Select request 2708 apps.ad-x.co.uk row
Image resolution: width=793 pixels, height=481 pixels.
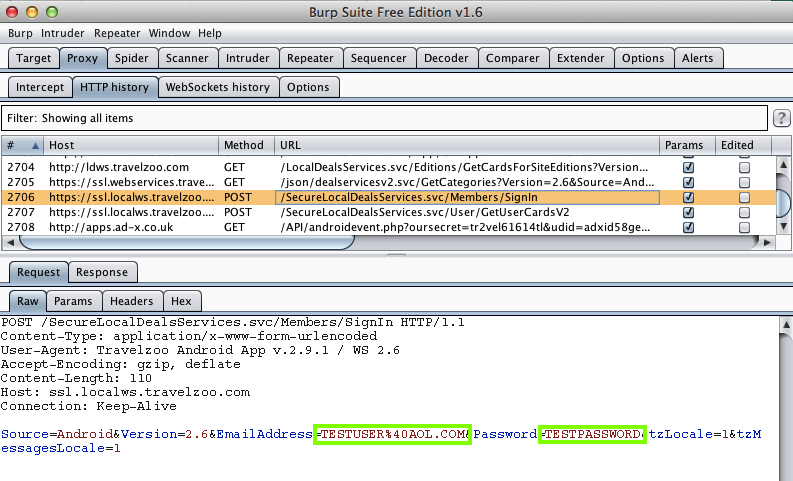pyautogui.click(x=388, y=227)
